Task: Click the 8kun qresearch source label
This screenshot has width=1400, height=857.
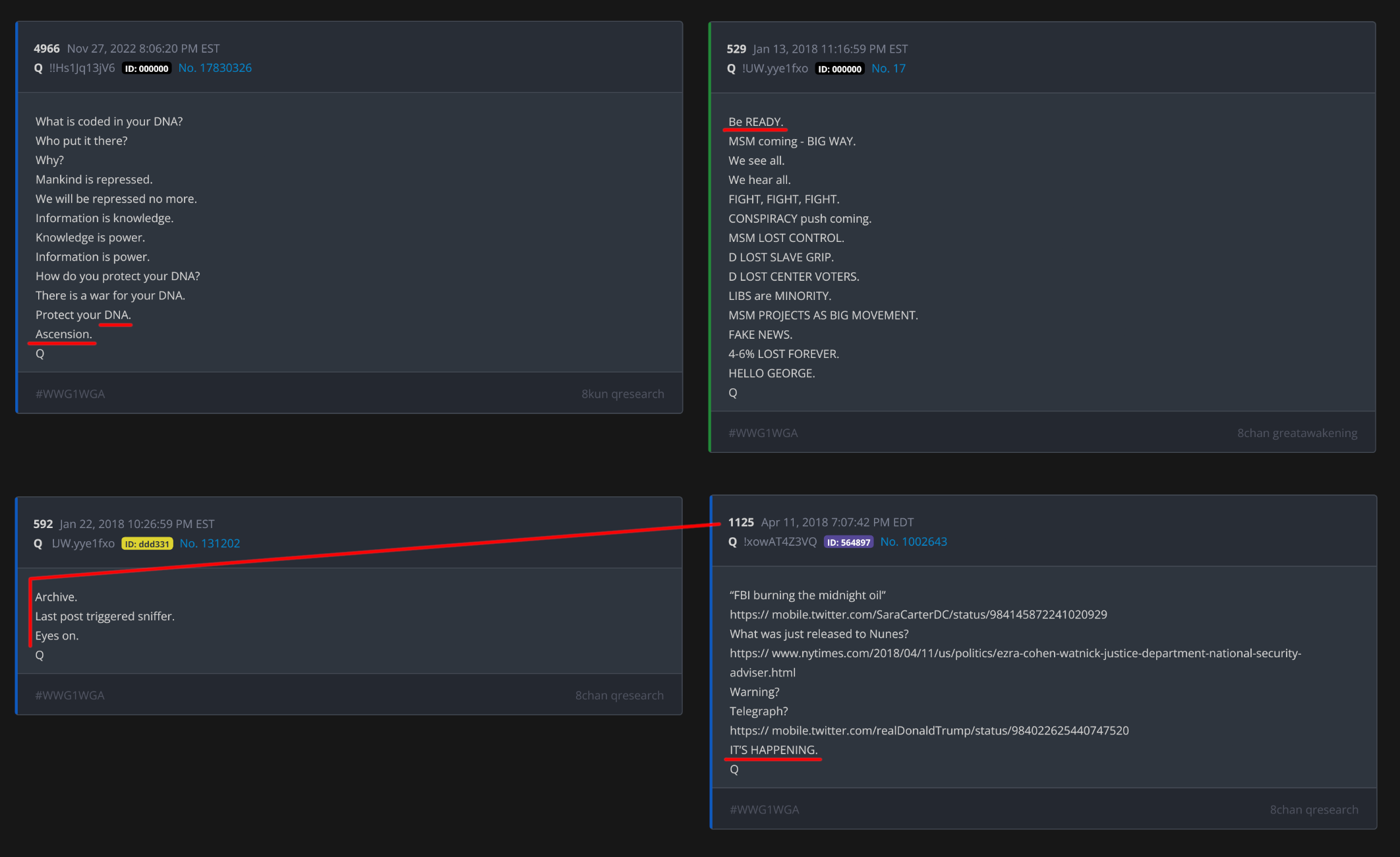Action: pyautogui.click(x=623, y=394)
